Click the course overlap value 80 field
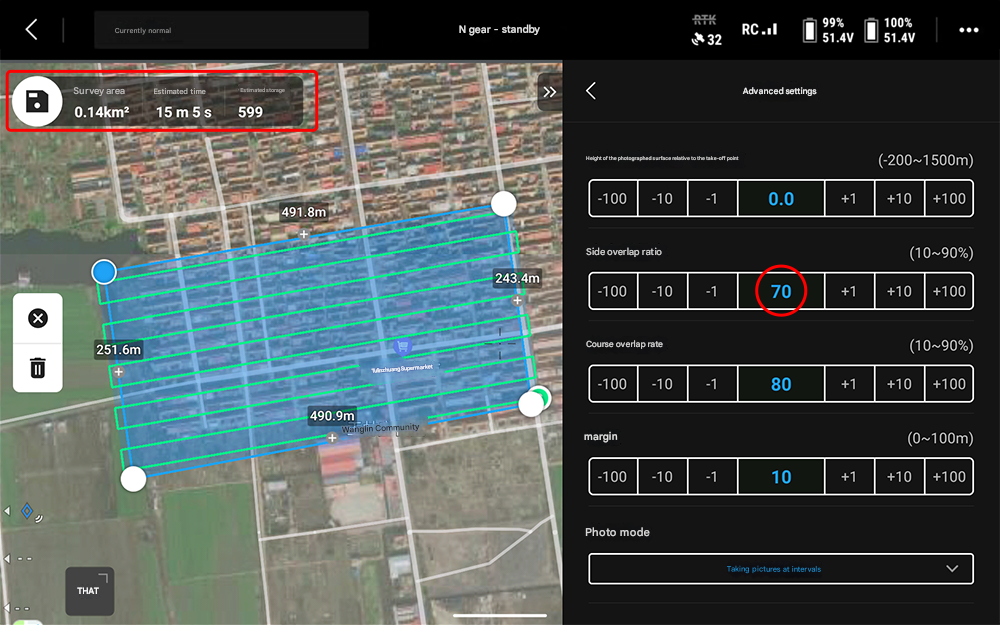 (x=780, y=384)
